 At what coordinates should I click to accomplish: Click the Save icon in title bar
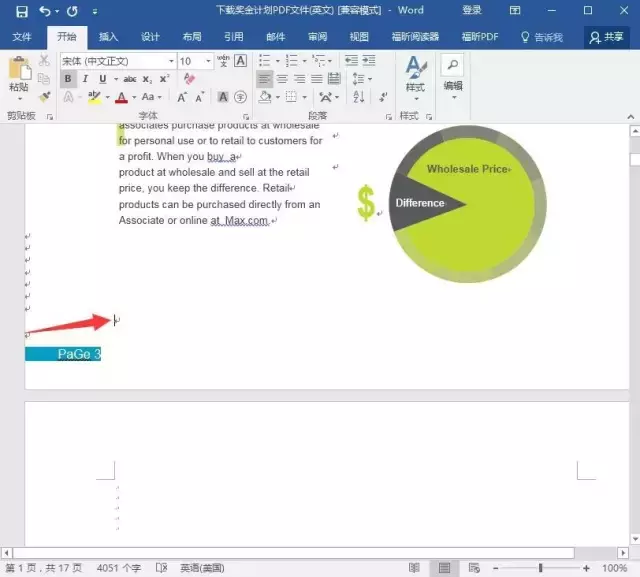pyautogui.click(x=22, y=11)
